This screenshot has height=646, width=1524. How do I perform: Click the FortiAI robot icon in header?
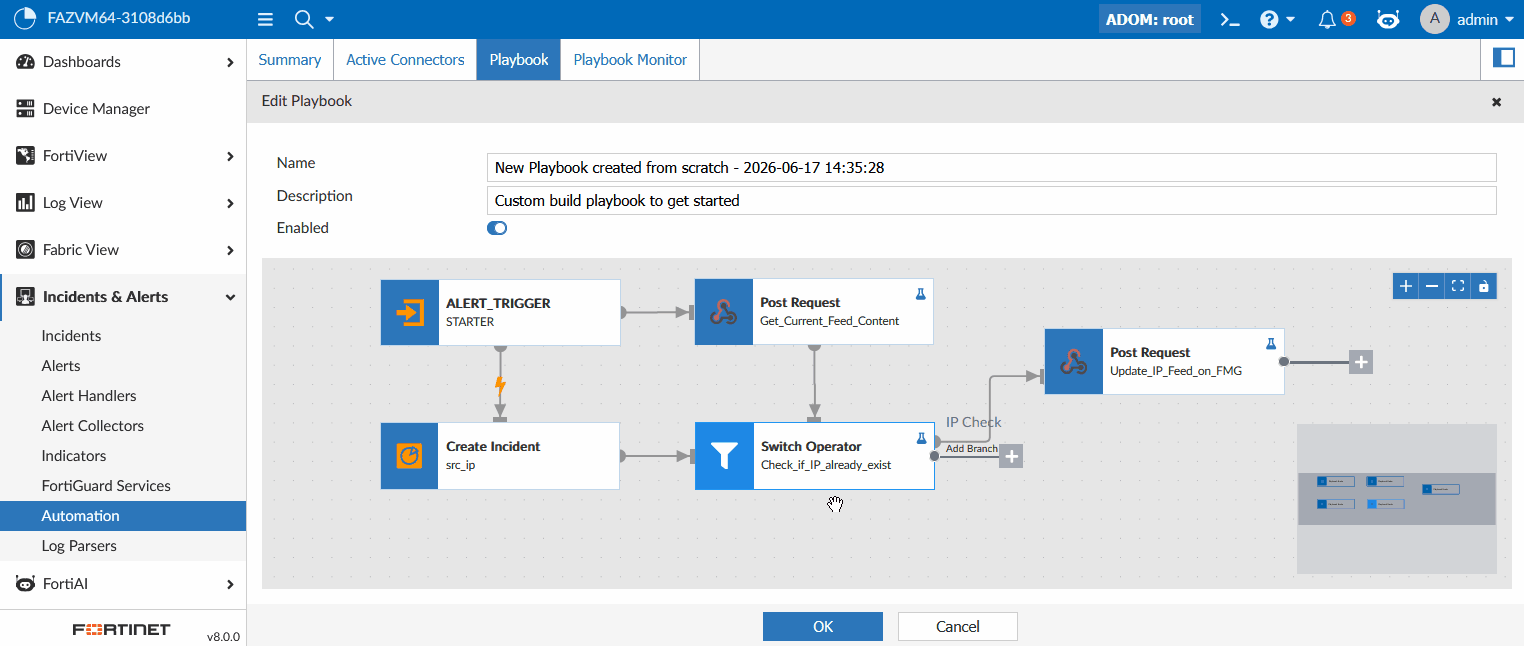[1388, 19]
